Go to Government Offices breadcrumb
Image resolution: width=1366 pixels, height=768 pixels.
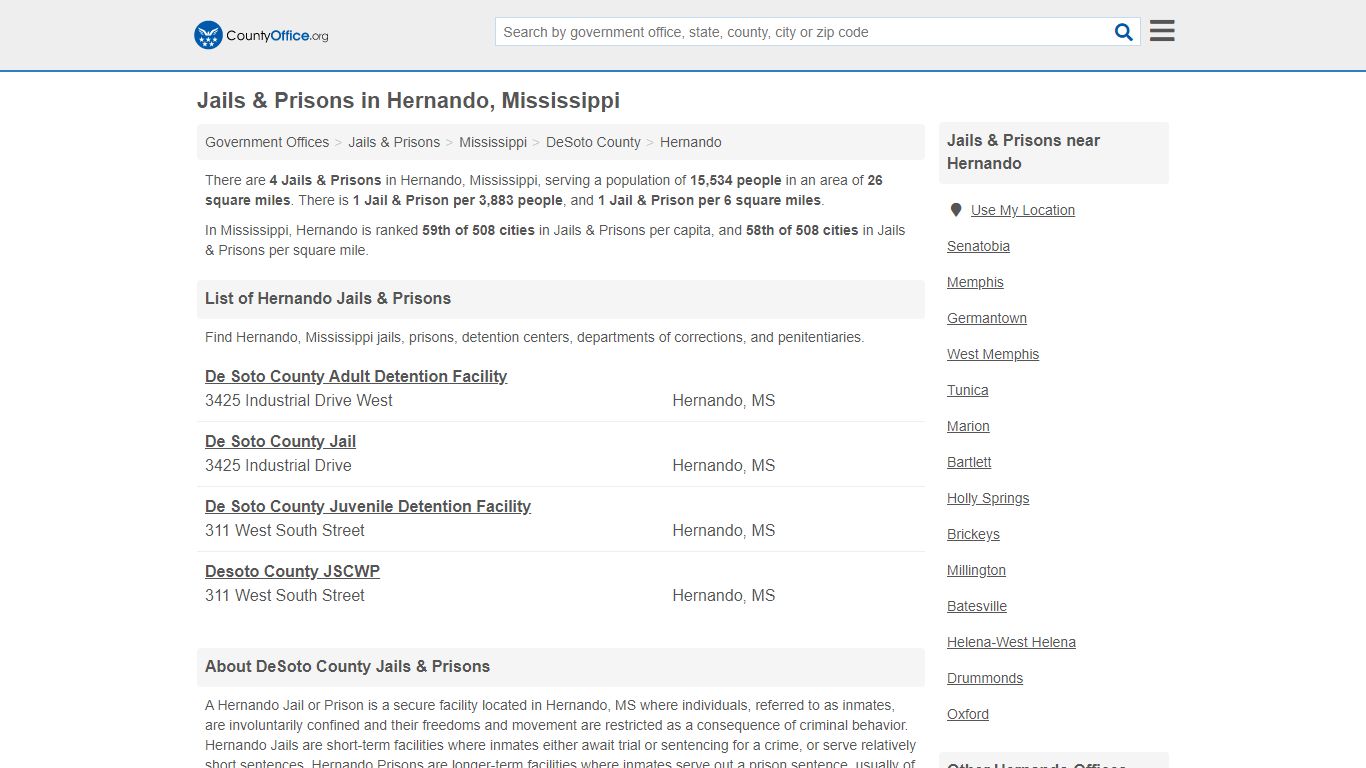(267, 142)
